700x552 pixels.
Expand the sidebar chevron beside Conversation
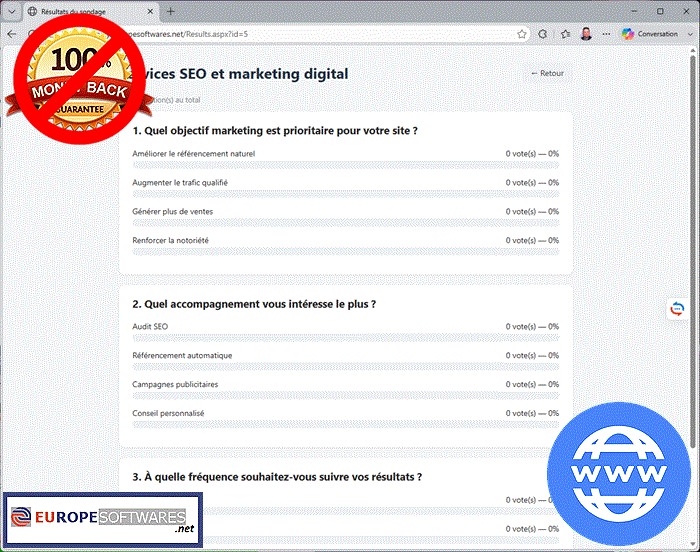tap(690, 34)
